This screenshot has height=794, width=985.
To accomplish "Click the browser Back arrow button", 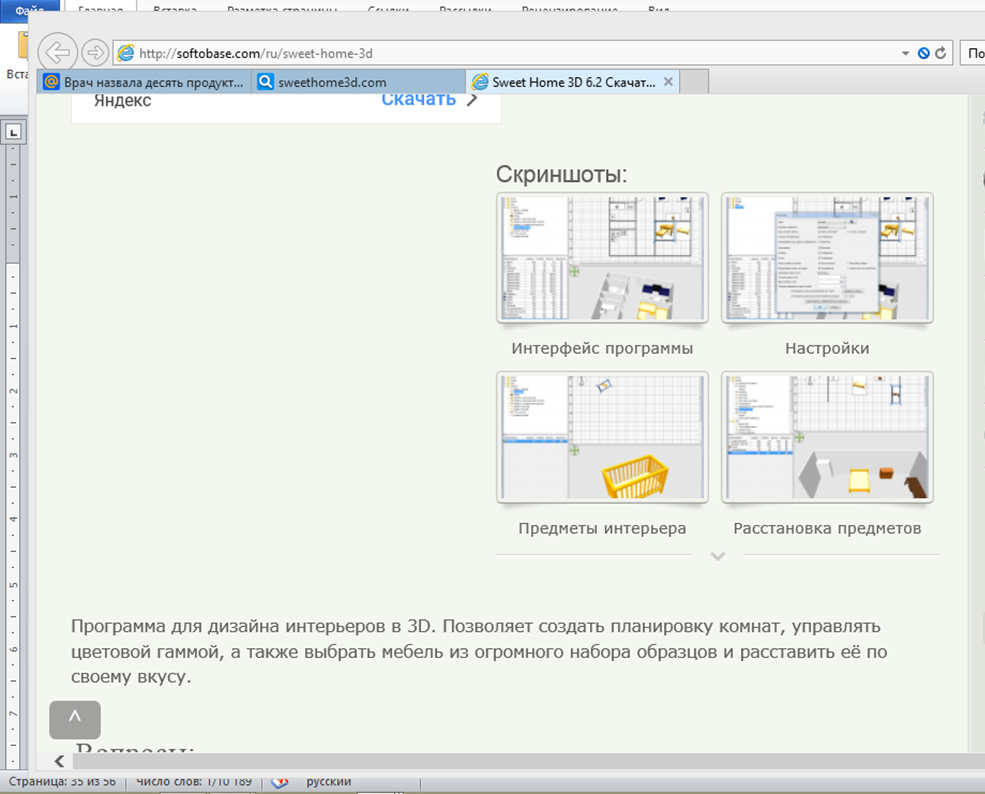I will (x=59, y=52).
